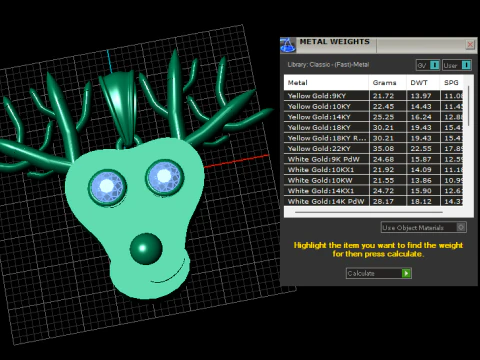Click the horizontal scrollbar under metals table
Screen dimensions: 480x360
click(x=369, y=212)
